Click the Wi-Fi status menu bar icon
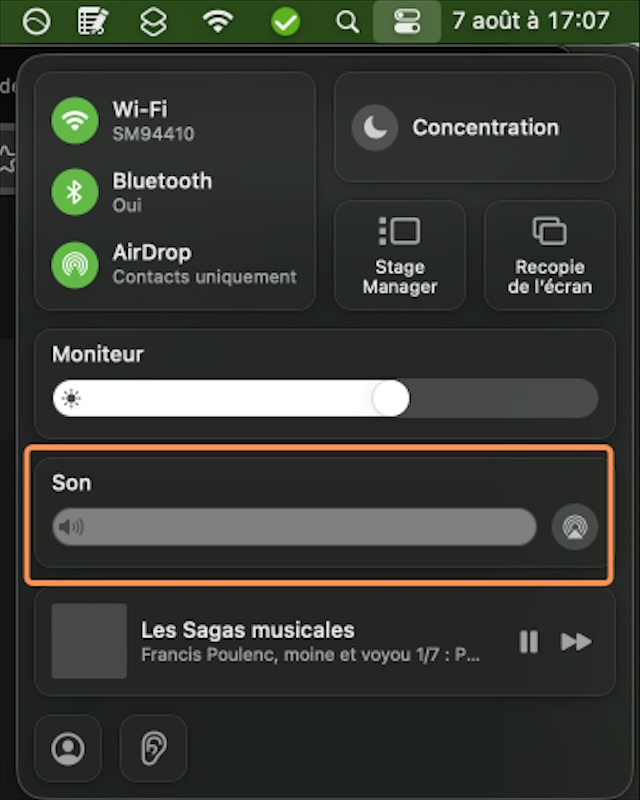The height and width of the screenshot is (800, 640). tap(217, 22)
